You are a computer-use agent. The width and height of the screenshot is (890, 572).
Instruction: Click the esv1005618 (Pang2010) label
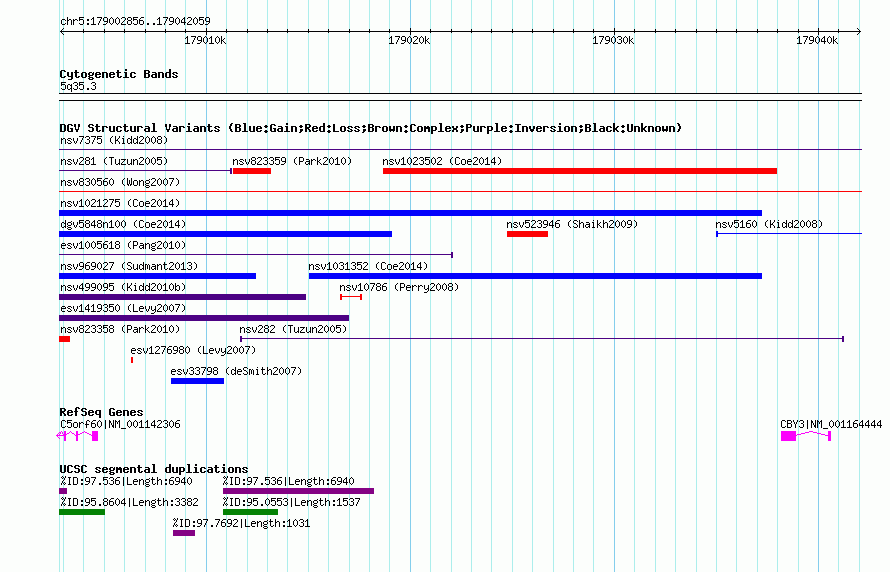coord(123,245)
